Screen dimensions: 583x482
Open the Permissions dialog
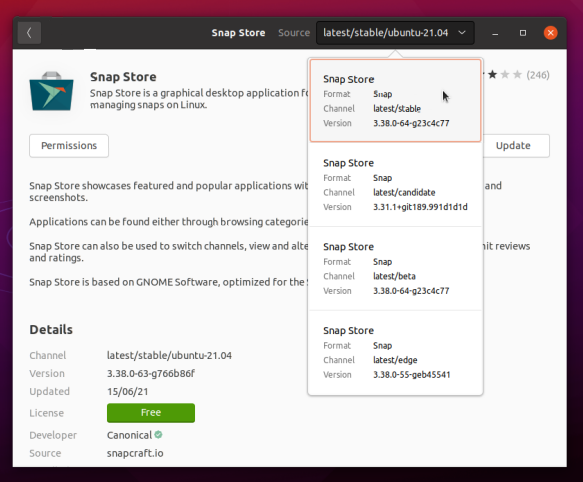69,146
